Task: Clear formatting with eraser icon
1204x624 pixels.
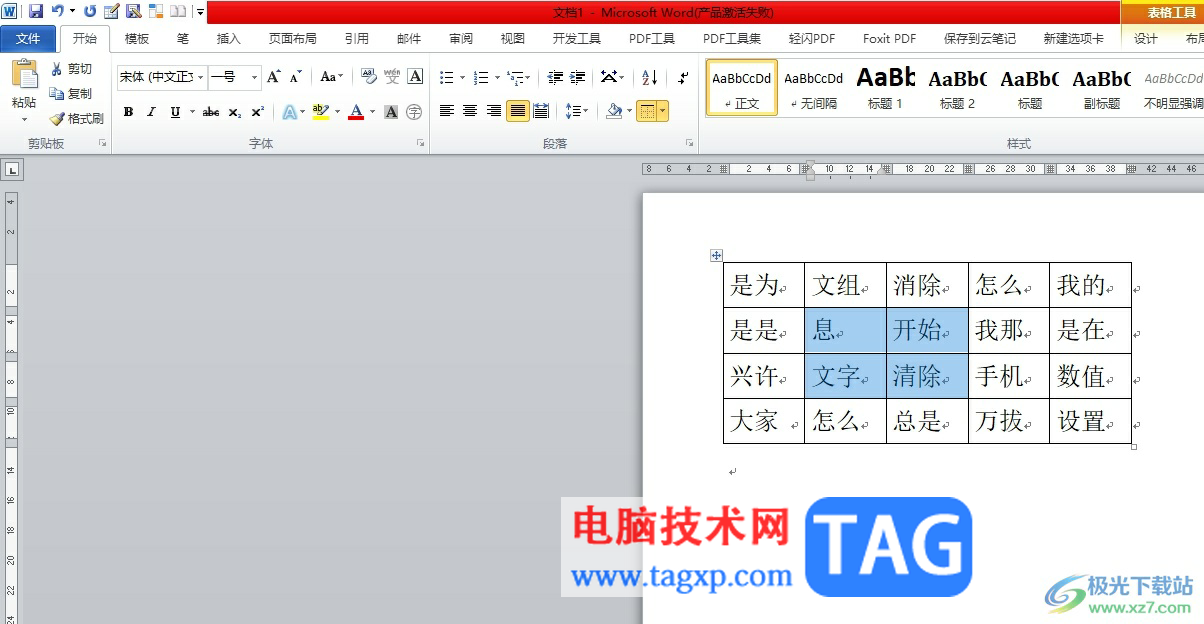Action: pyautogui.click(x=369, y=77)
